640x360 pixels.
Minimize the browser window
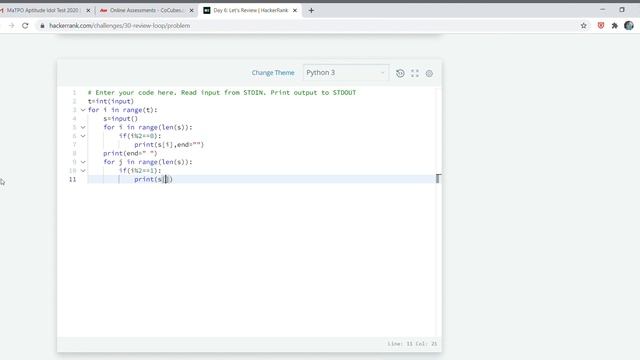[602, 9]
